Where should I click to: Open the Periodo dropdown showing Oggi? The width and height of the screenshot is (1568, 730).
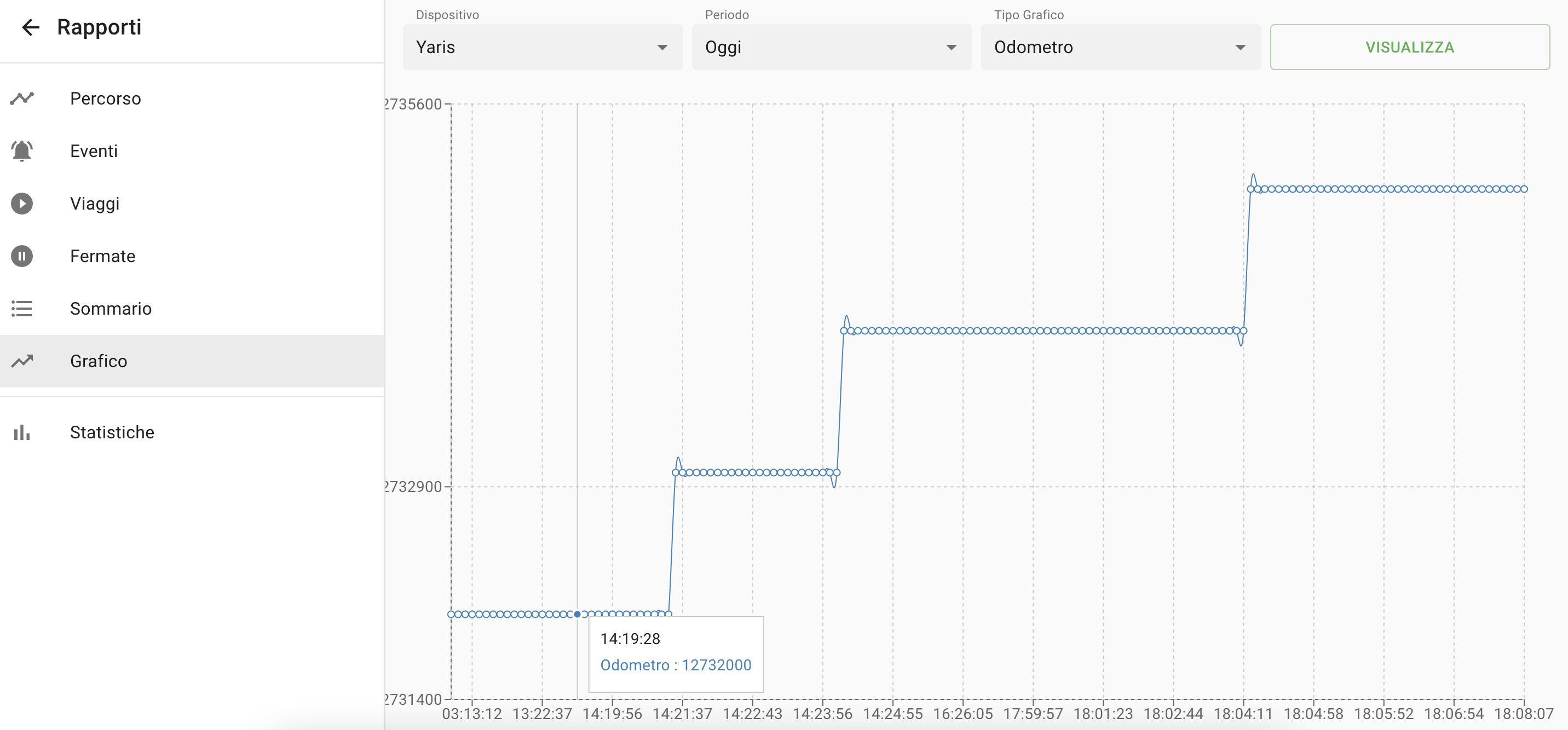point(830,47)
